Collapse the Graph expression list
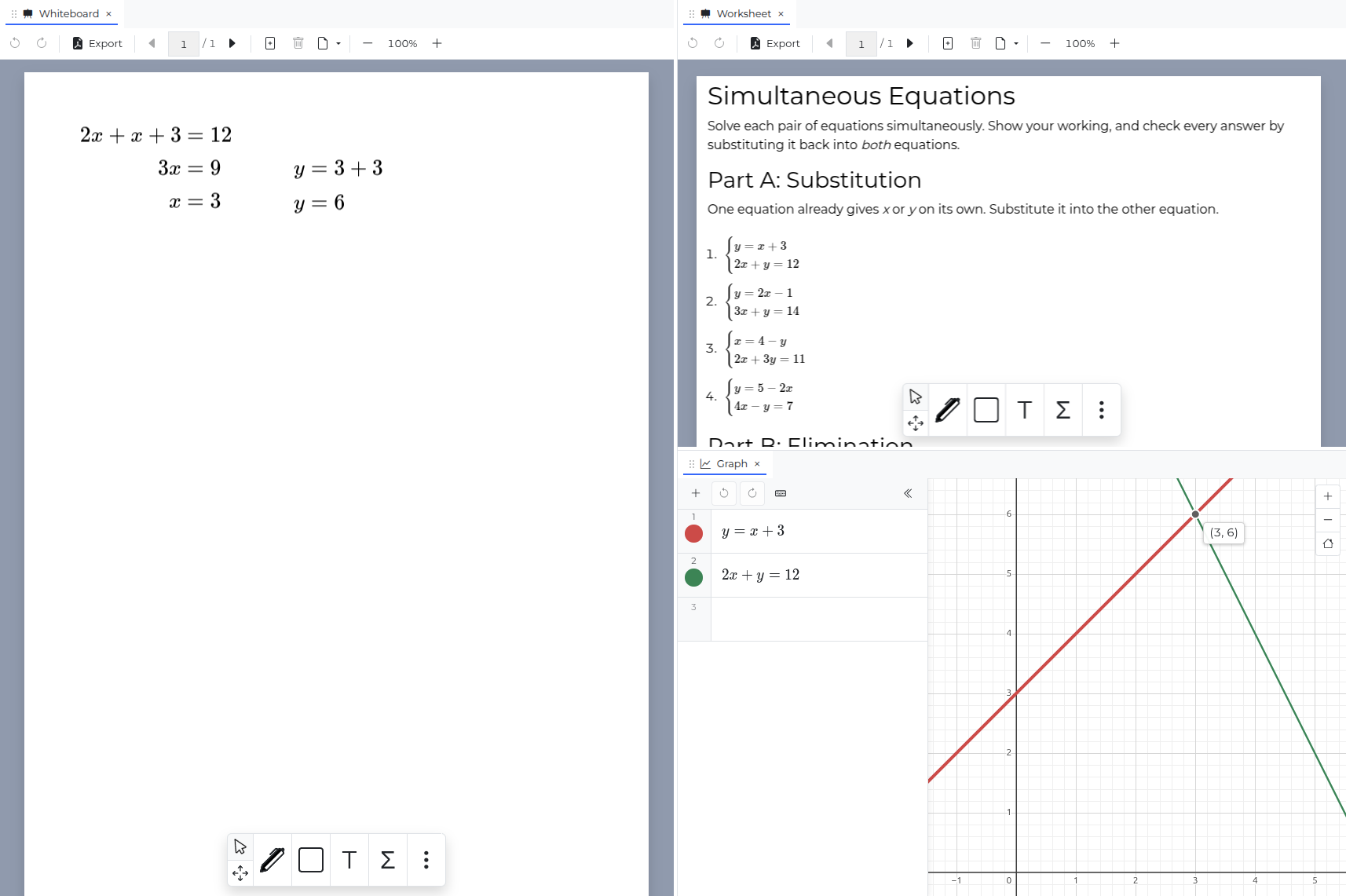 908,493
